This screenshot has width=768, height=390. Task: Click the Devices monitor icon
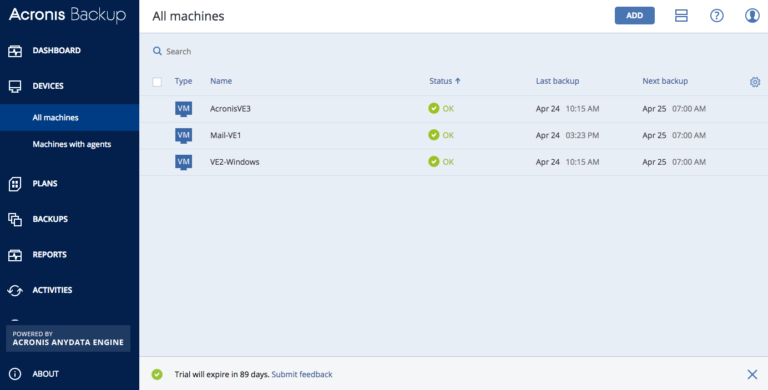[x=15, y=87]
